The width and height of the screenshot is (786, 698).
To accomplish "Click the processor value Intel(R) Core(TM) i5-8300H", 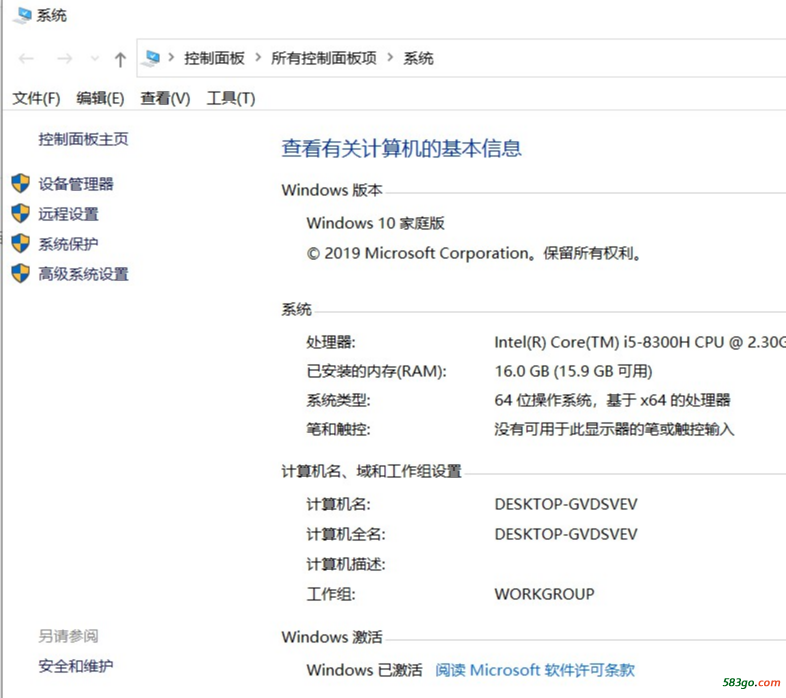I will (640, 342).
